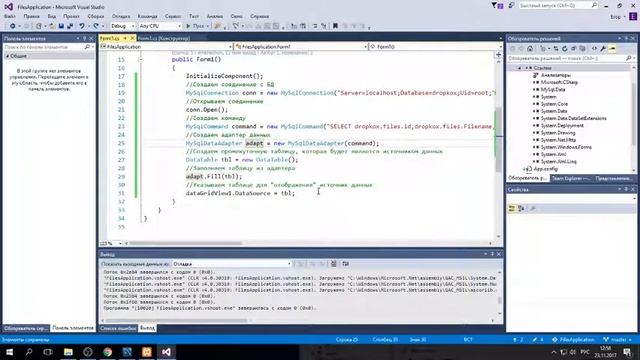
Task: Click the Save file toolbar icon
Action: [x=61, y=26]
